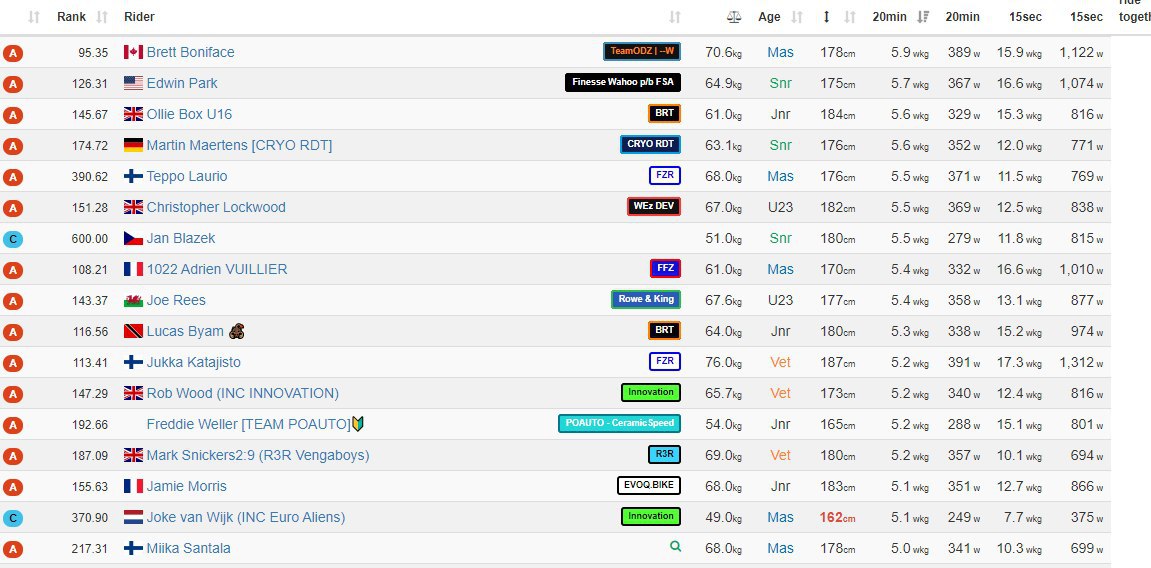Viewport: 1151px width, 568px height.
Task: Click the category C badge for Joke van Wijk
Action: point(12,518)
